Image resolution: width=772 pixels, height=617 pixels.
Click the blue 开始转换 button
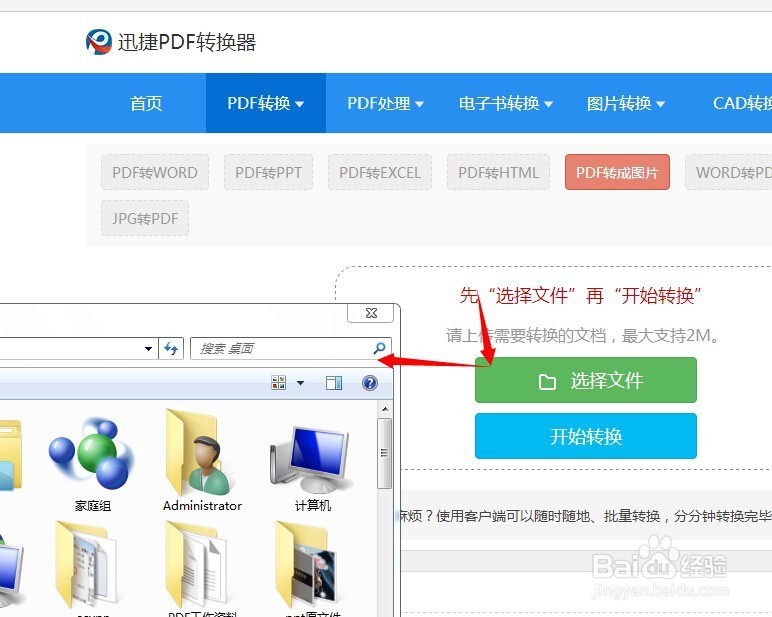585,436
